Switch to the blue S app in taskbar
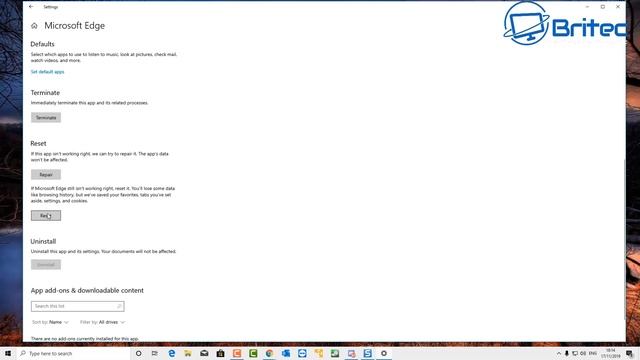 click(367, 353)
